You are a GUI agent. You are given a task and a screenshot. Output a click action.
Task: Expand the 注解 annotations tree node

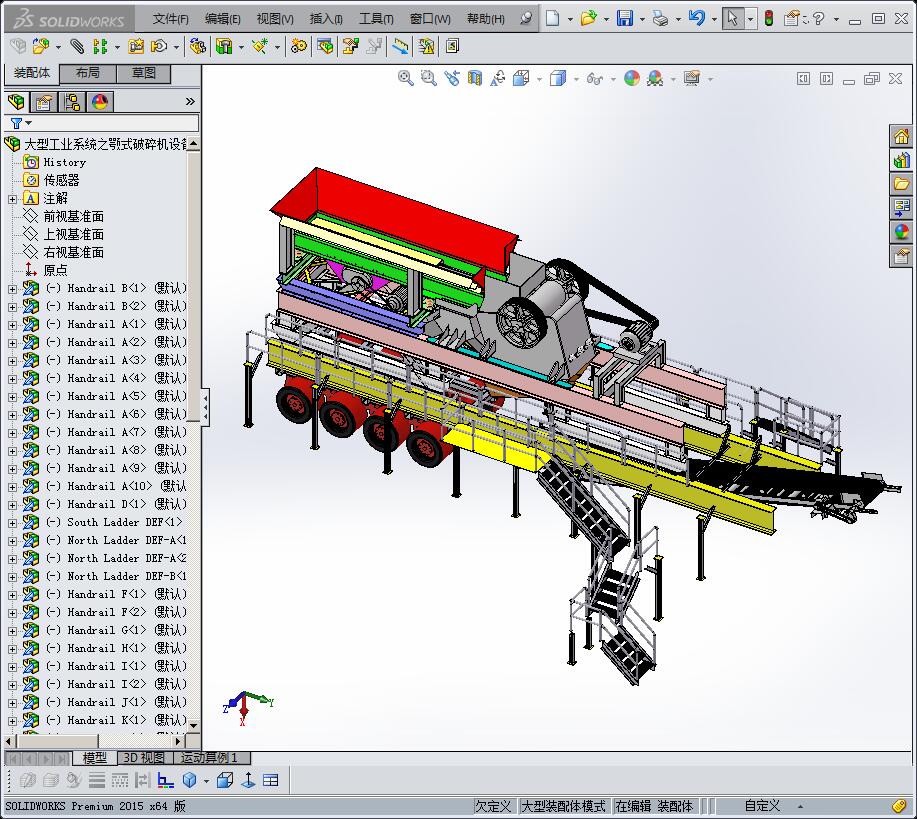(x=12, y=199)
